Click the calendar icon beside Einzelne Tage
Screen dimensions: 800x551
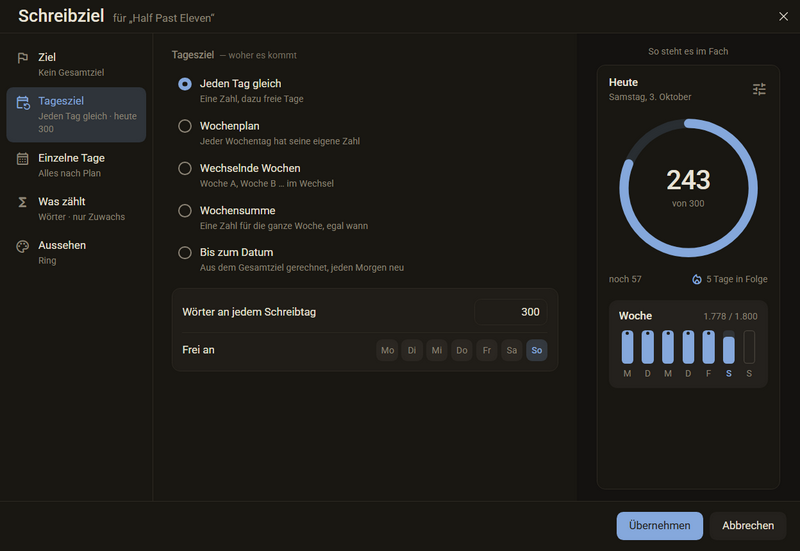[22, 159]
